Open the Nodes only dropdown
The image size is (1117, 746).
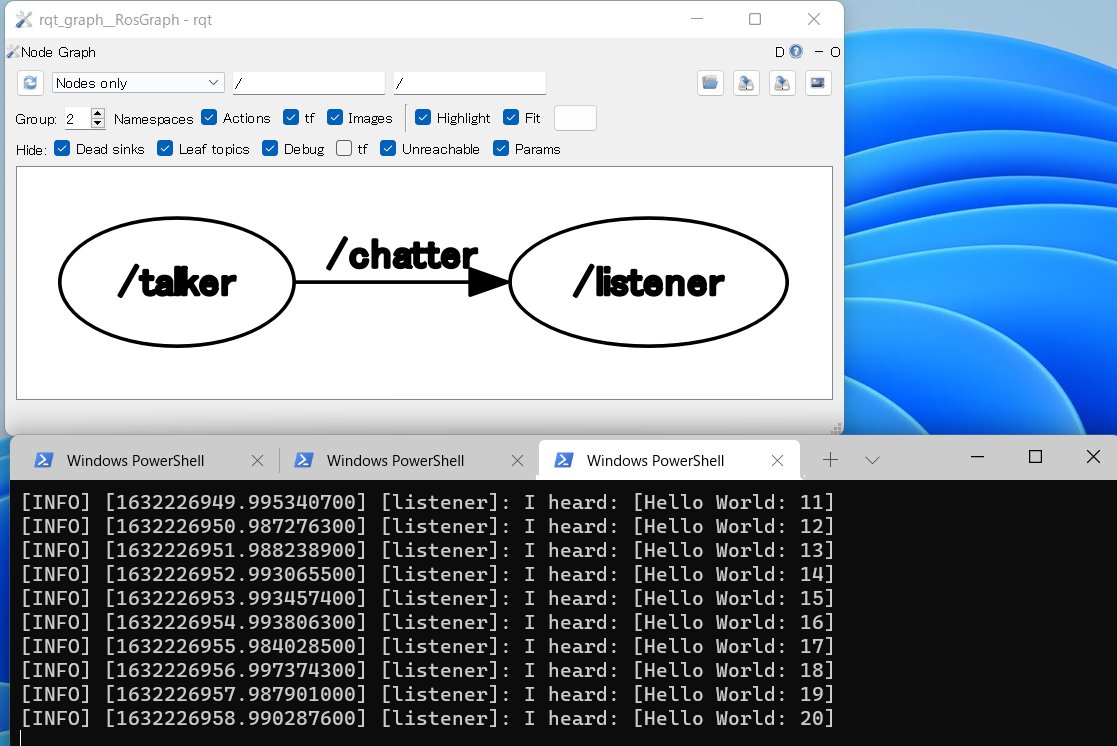138,83
